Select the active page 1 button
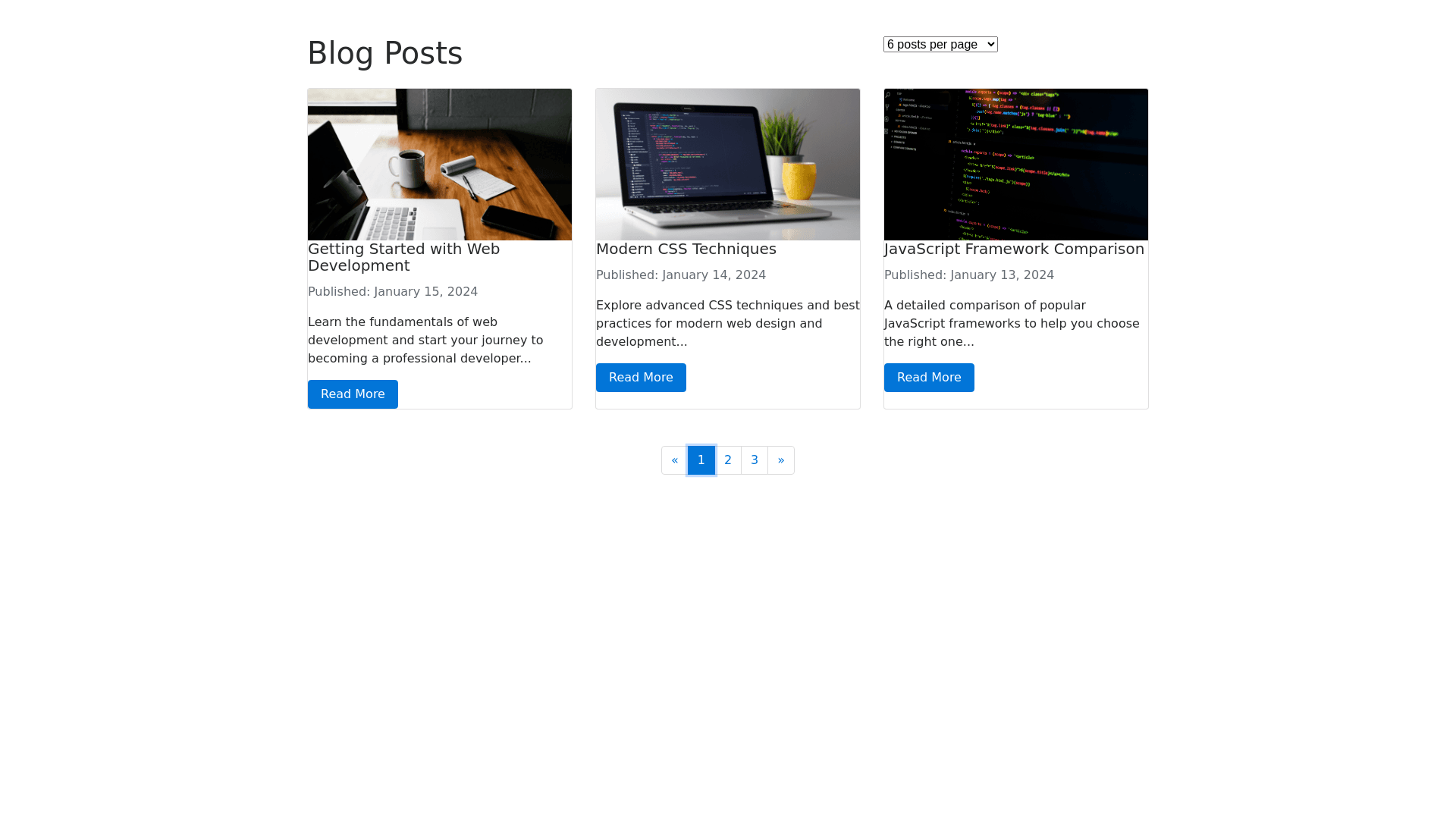Viewport: 1456px width, 819px height. click(701, 460)
